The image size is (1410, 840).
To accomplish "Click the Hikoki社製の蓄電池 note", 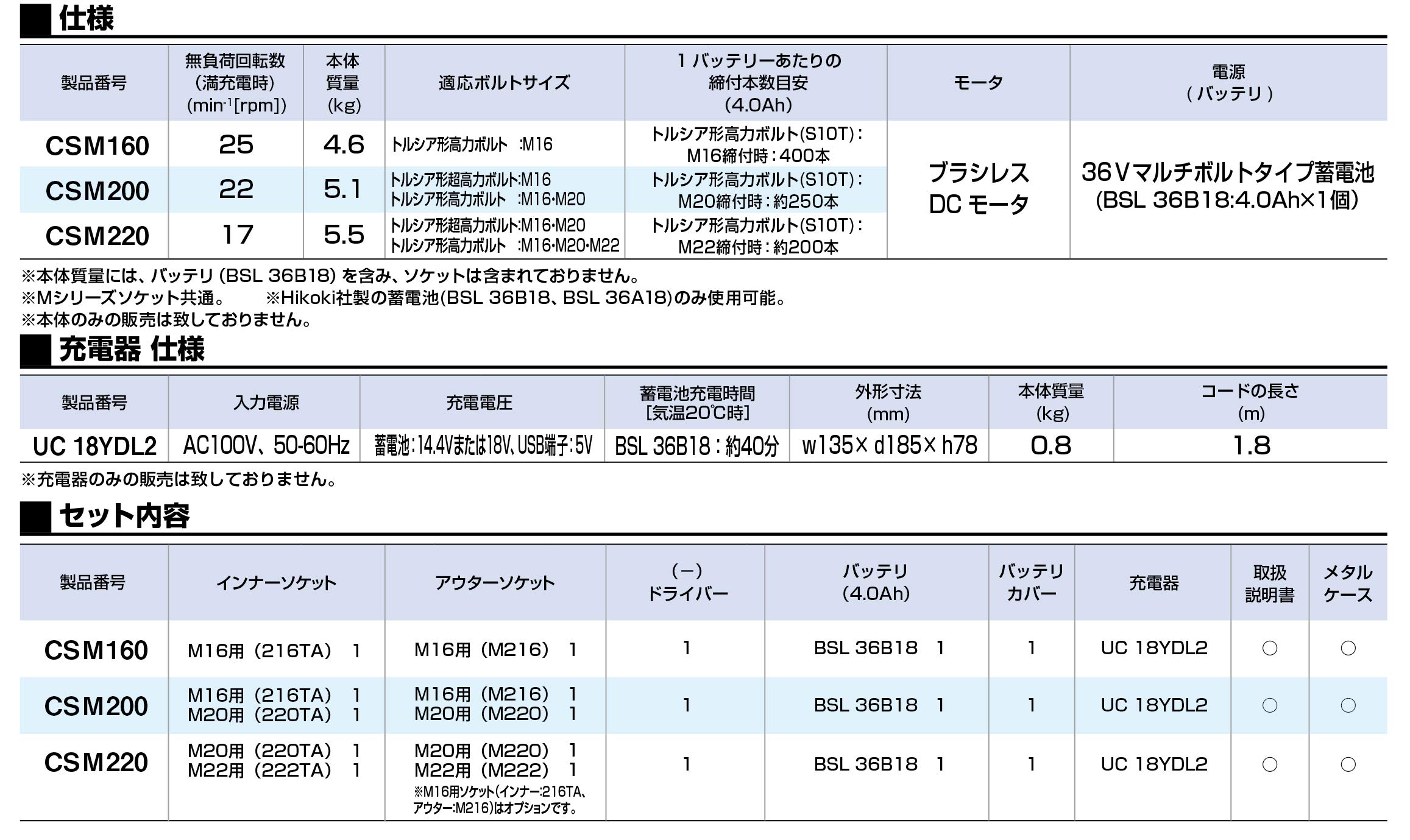I will tap(528, 298).
